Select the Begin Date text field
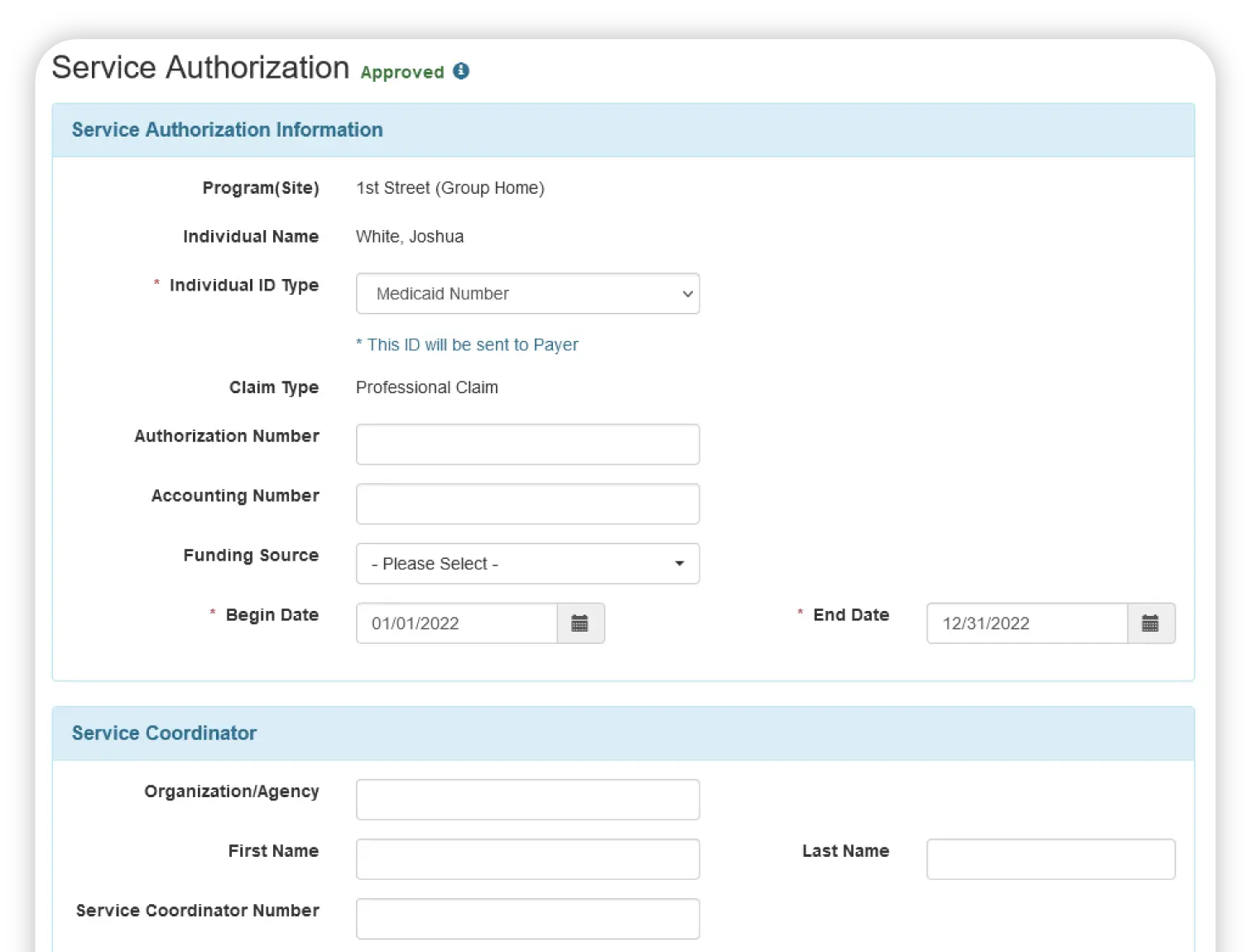This screenshot has width=1250, height=952. coord(456,623)
